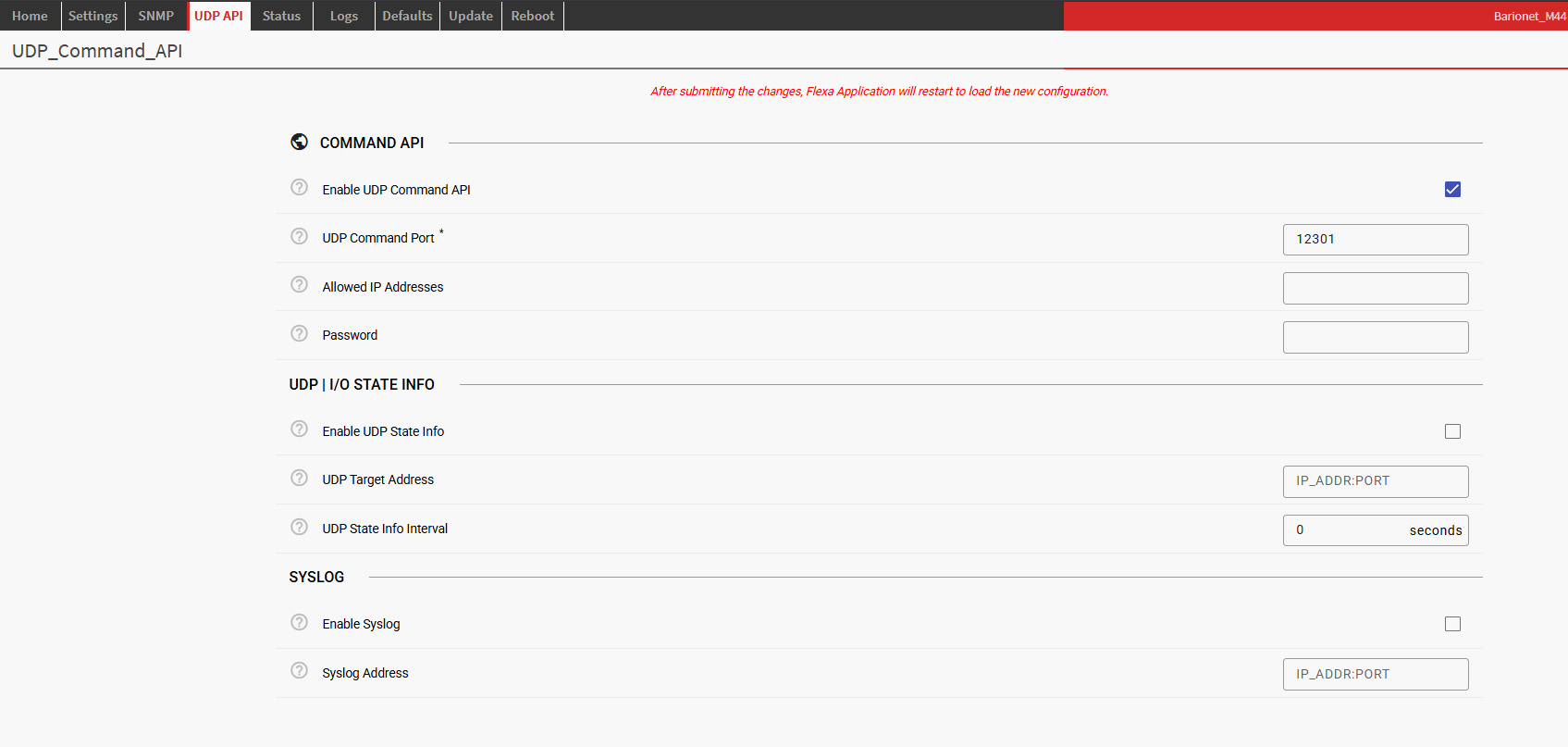Screen dimensions: 1568x747
Task: Switch to the SNMP tab
Action: [x=156, y=16]
